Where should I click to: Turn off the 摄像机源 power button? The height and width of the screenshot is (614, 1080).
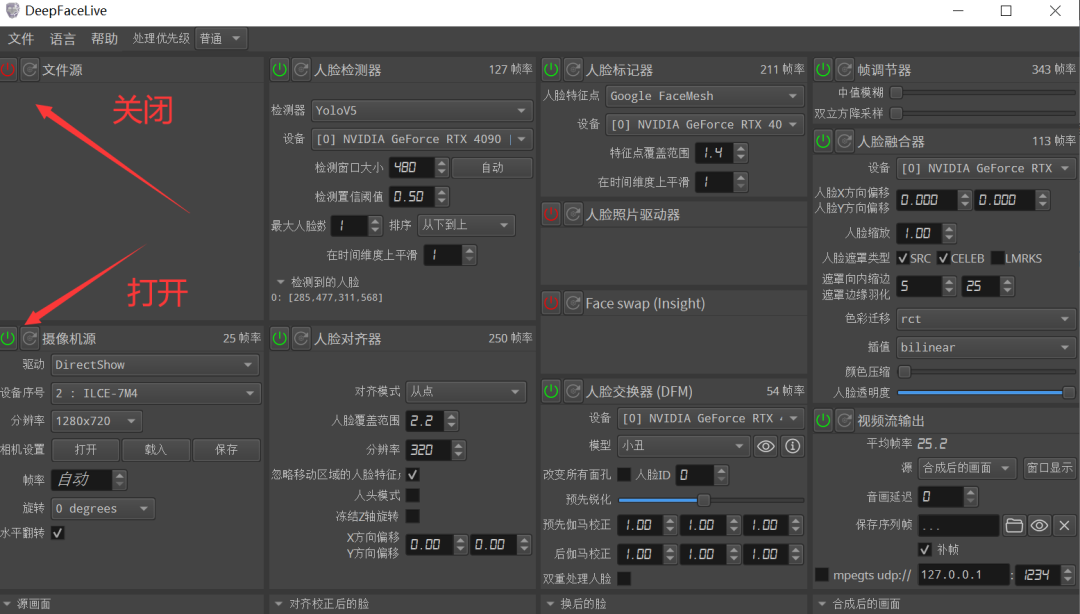pos(8,338)
